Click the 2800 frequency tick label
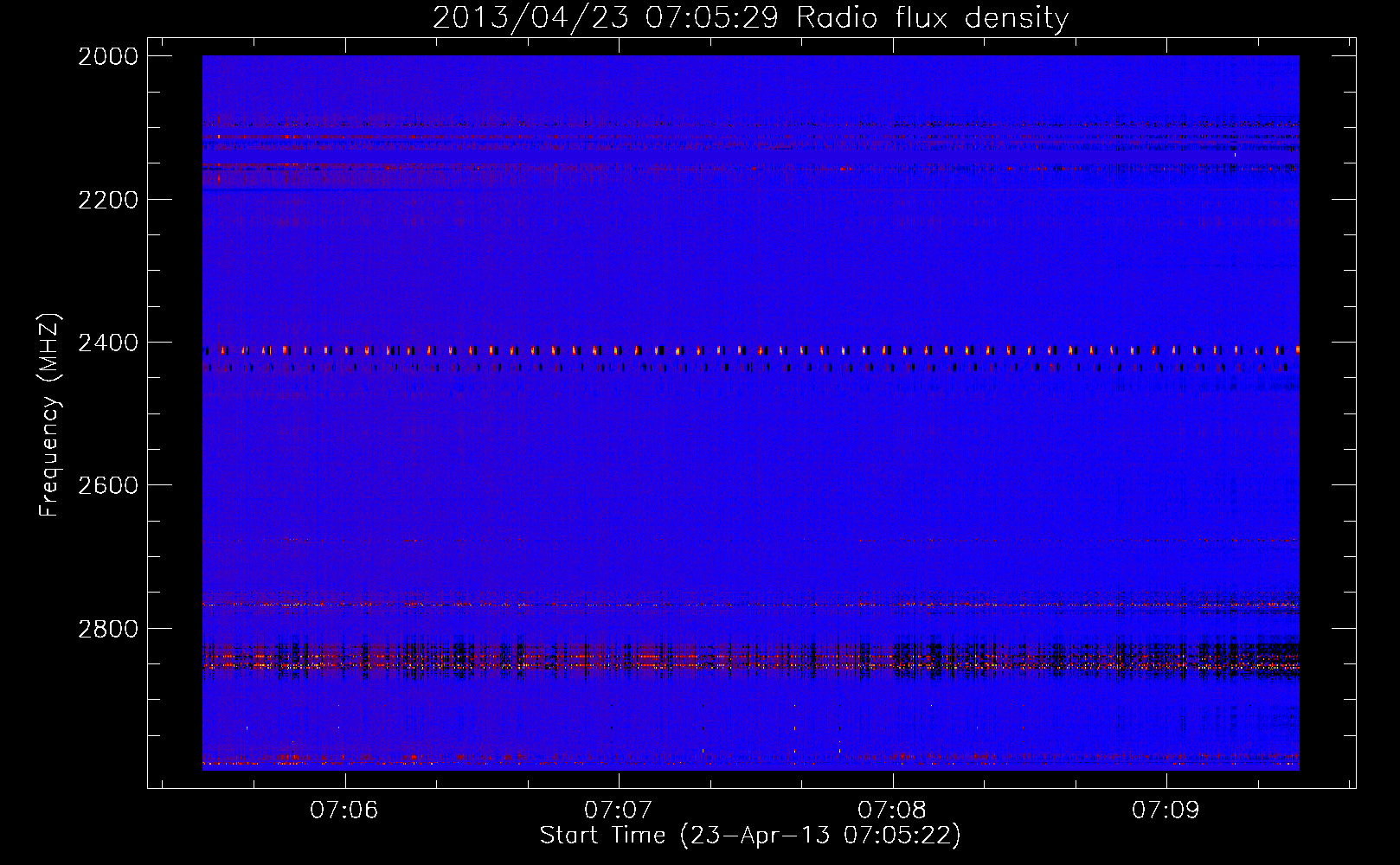Image resolution: width=1400 pixels, height=865 pixels. tap(108, 629)
